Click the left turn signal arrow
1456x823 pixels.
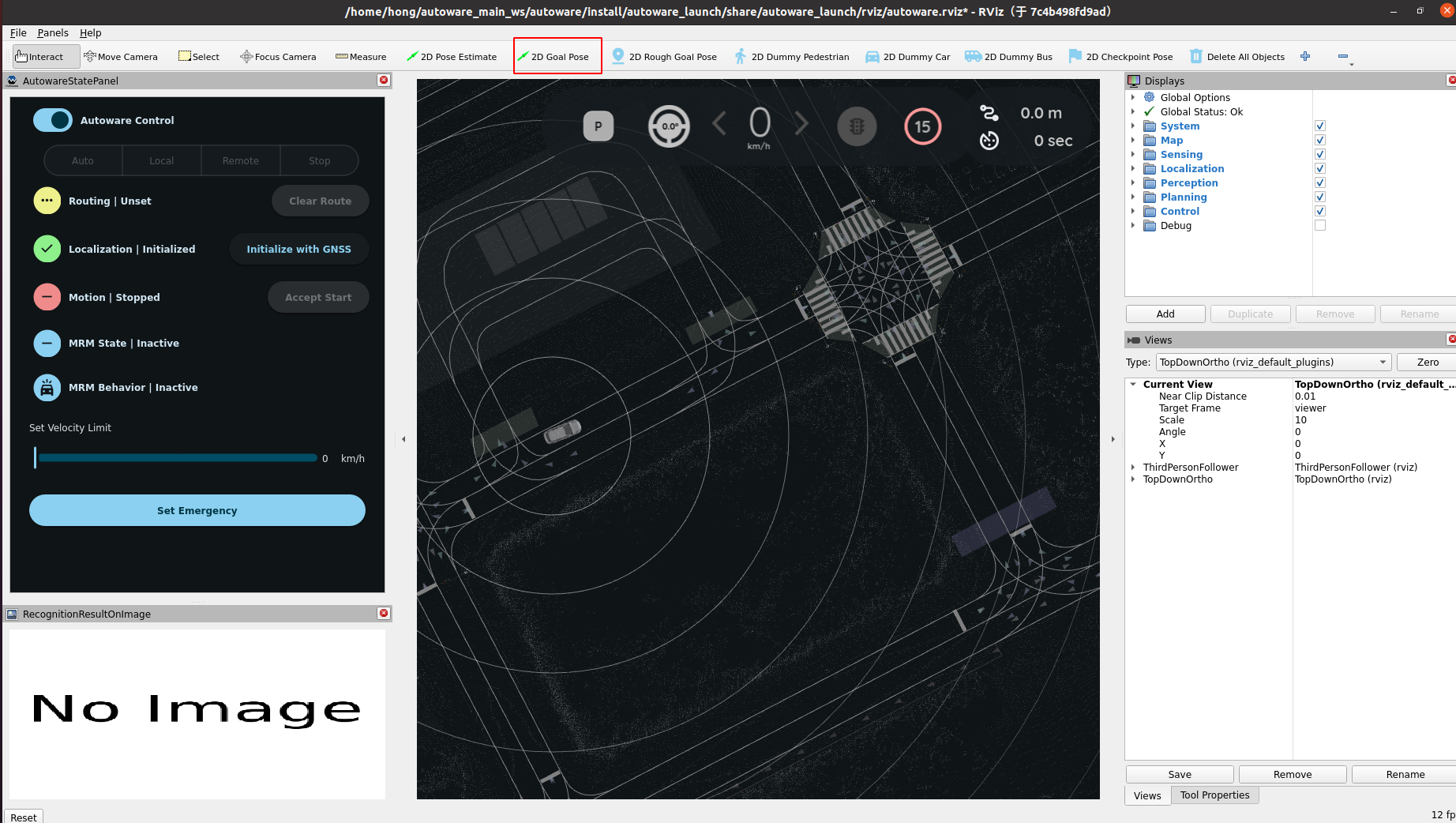pyautogui.click(x=719, y=124)
